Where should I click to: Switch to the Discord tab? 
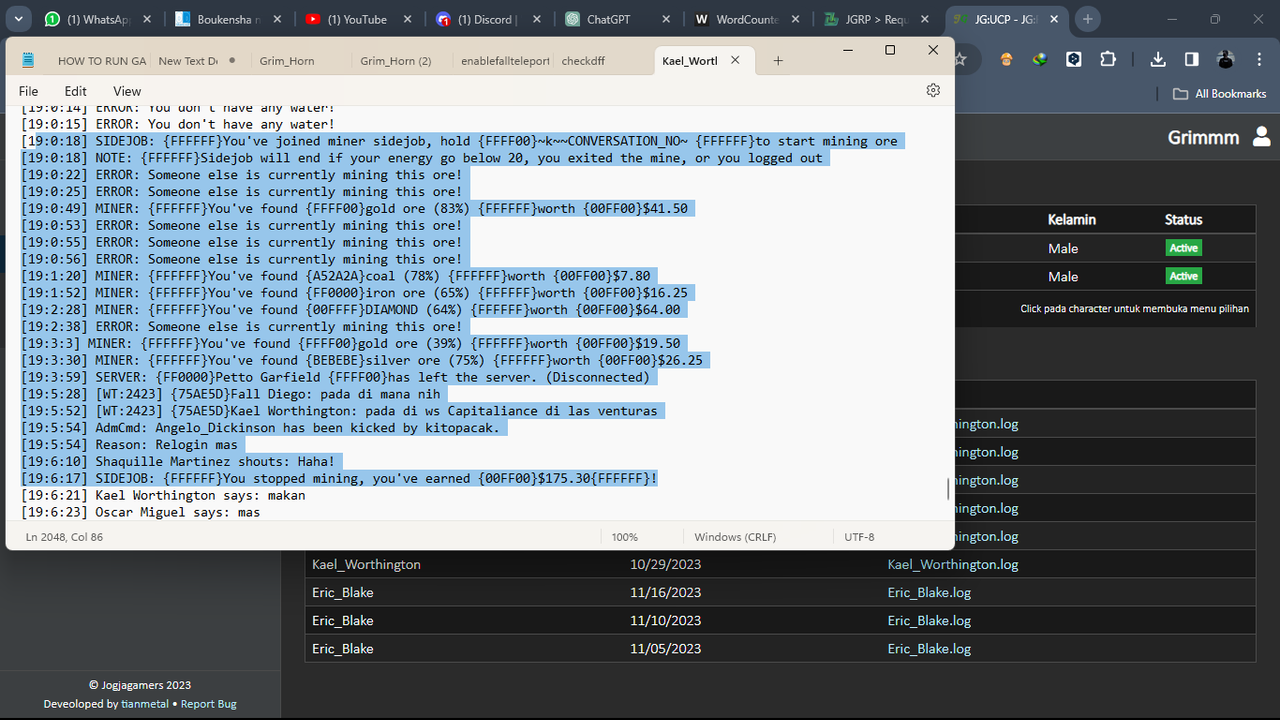[x=488, y=19]
